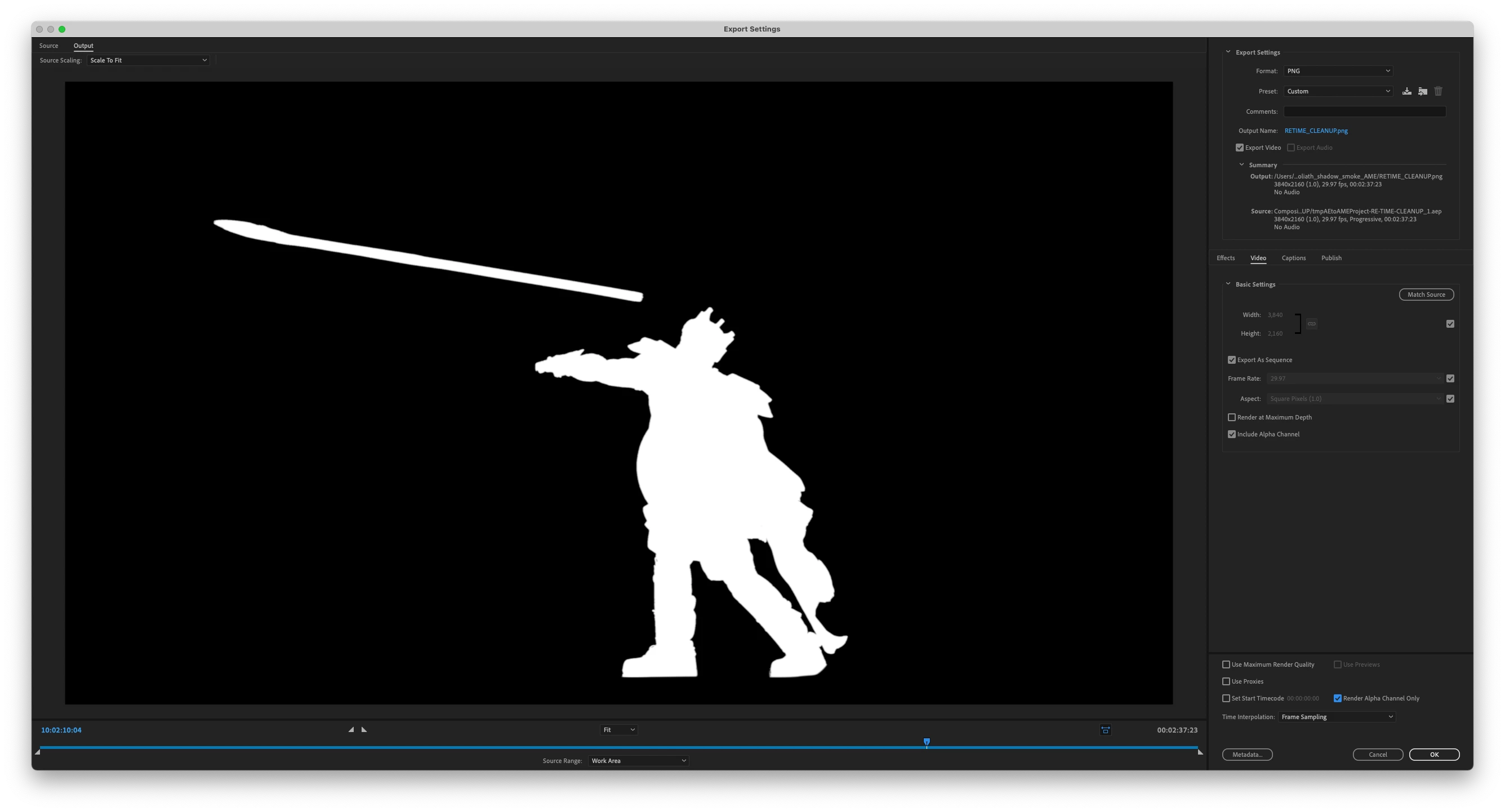Click the blue playhead on timeline
The image size is (1505, 812).
click(927, 742)
